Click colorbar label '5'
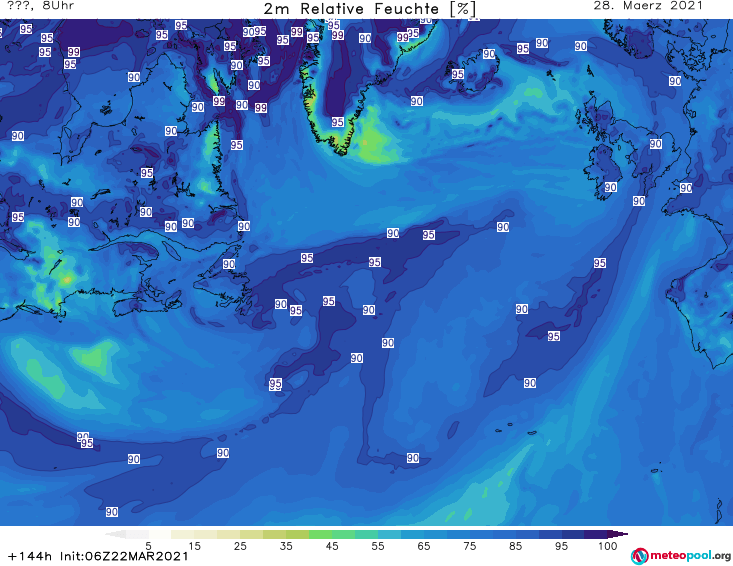 148,546
